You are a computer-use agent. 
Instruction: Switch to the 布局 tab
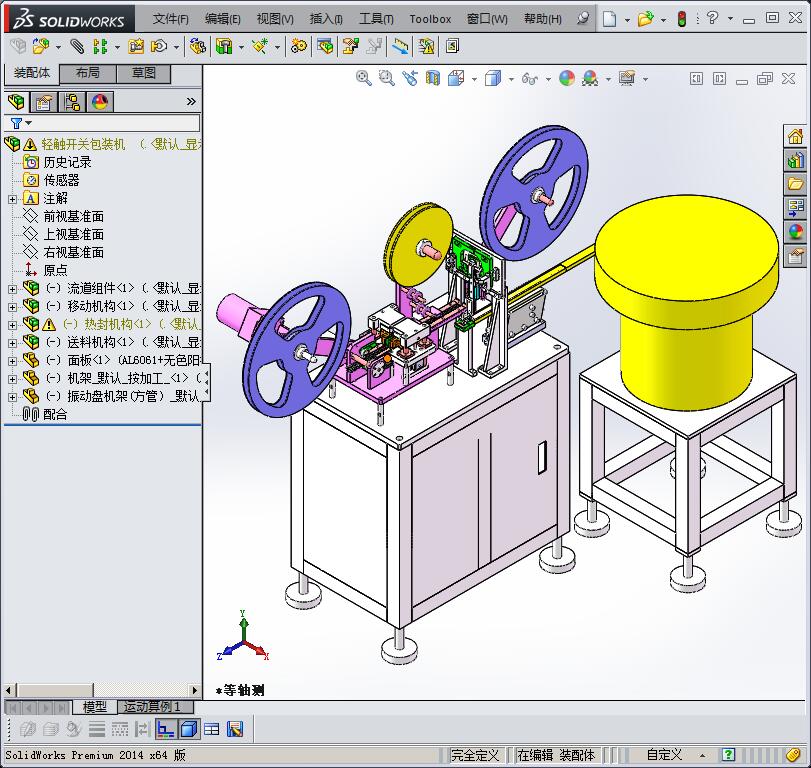point(88,73)
